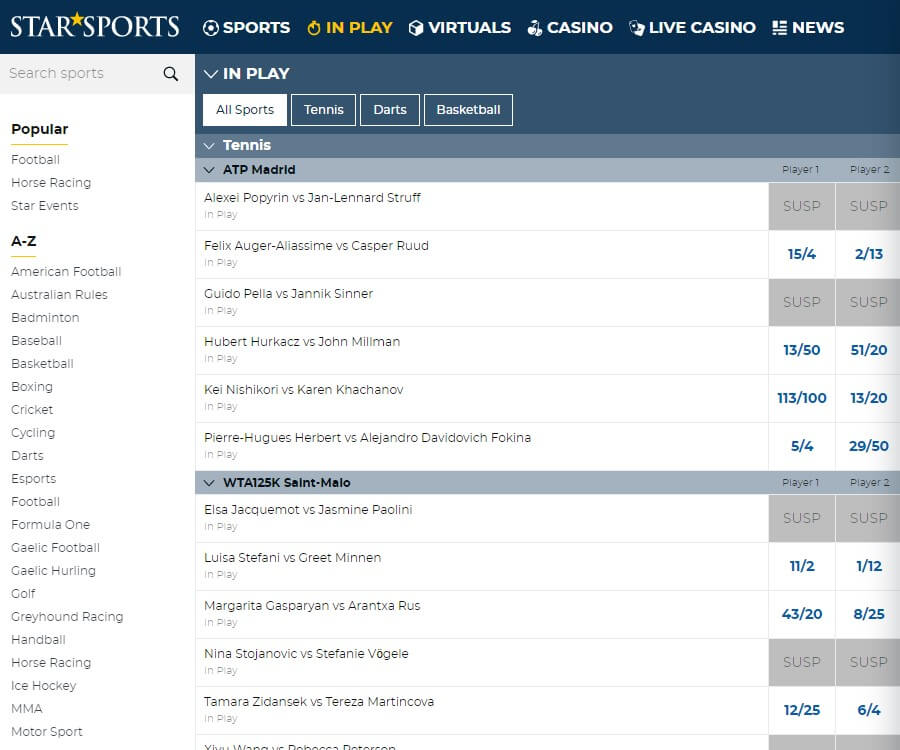Open the CASINO top menu
Viewport: 900px width, 750px height.
(x=570, y=28)
